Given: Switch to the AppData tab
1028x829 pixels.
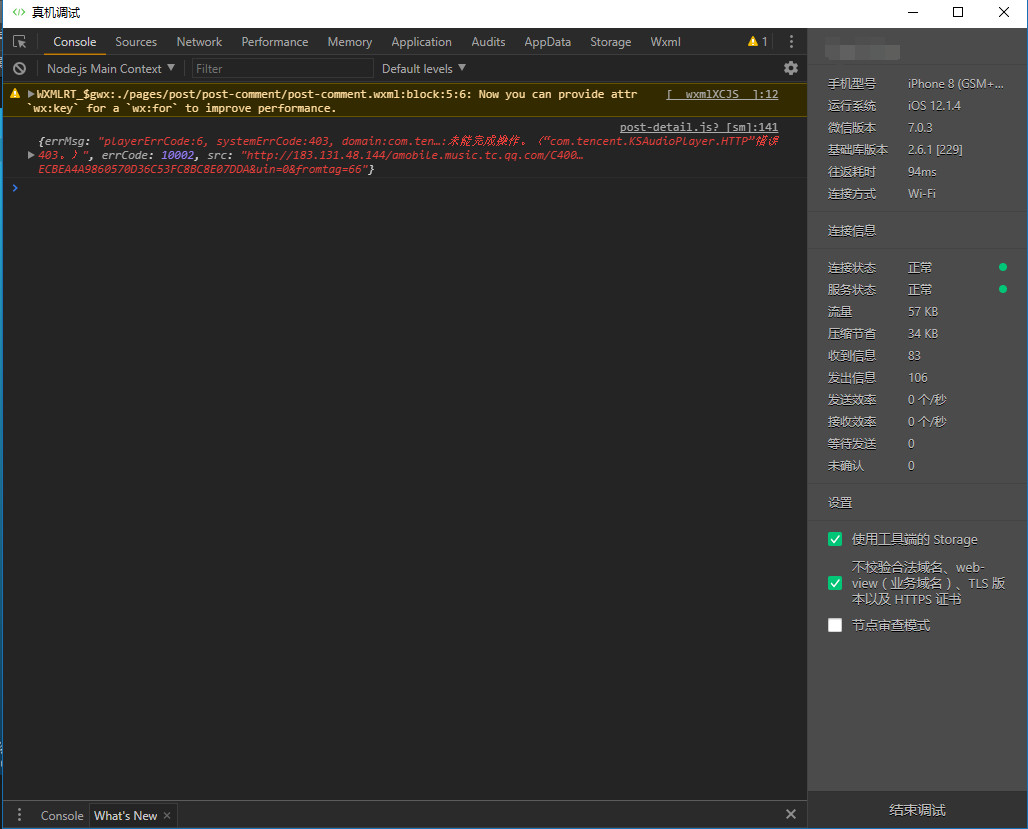Looking at the screenshot, I should [x=547, y=42].
